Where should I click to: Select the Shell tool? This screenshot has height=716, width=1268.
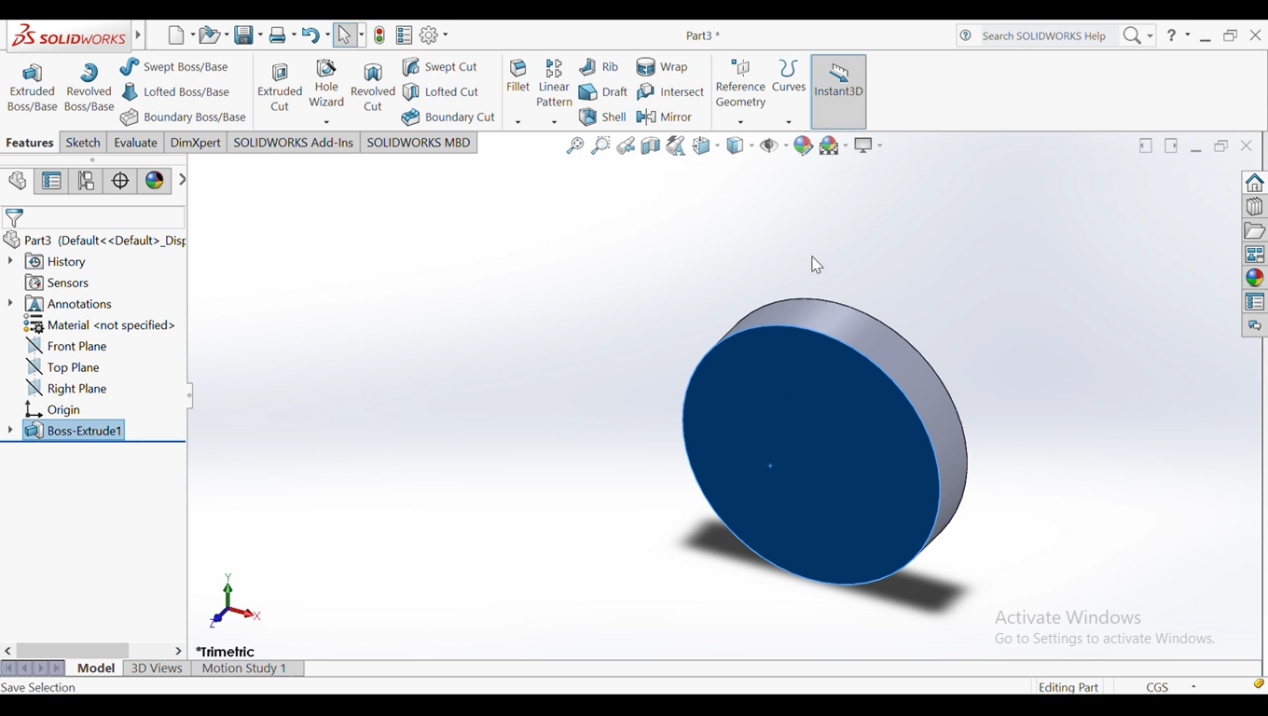coord(602,117)
